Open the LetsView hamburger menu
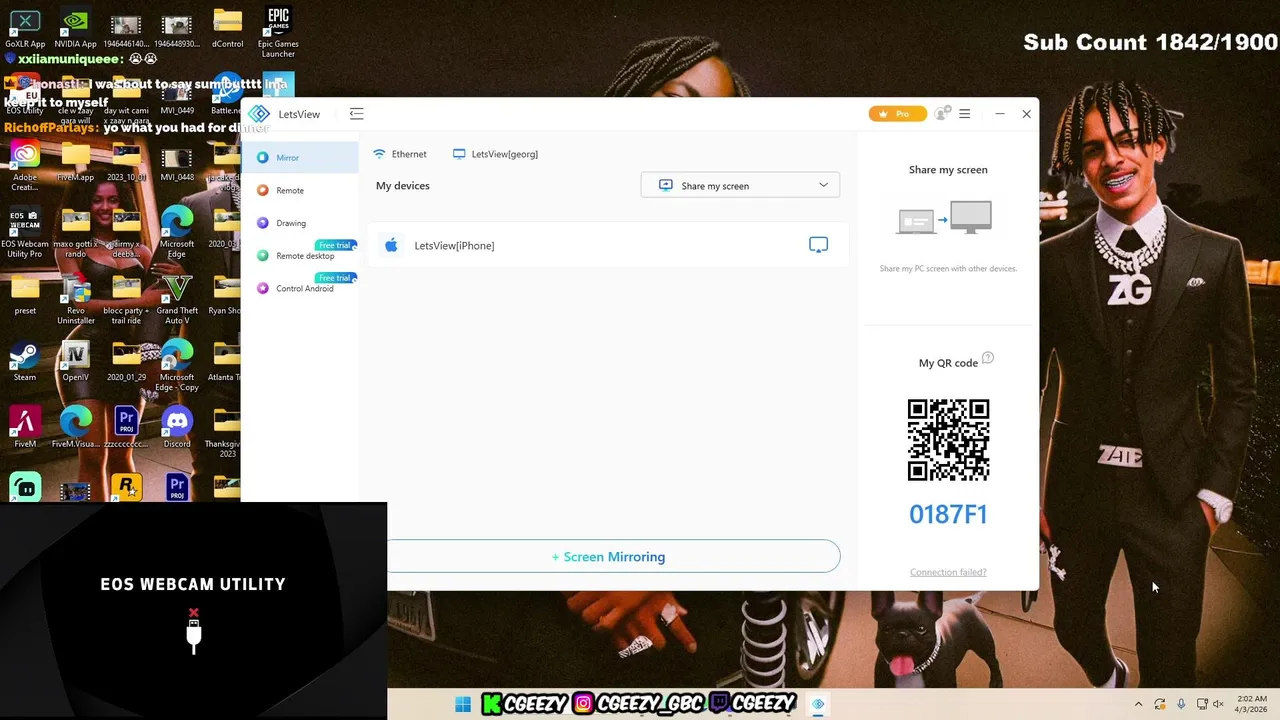1280x720 pixels. point(964,114)
